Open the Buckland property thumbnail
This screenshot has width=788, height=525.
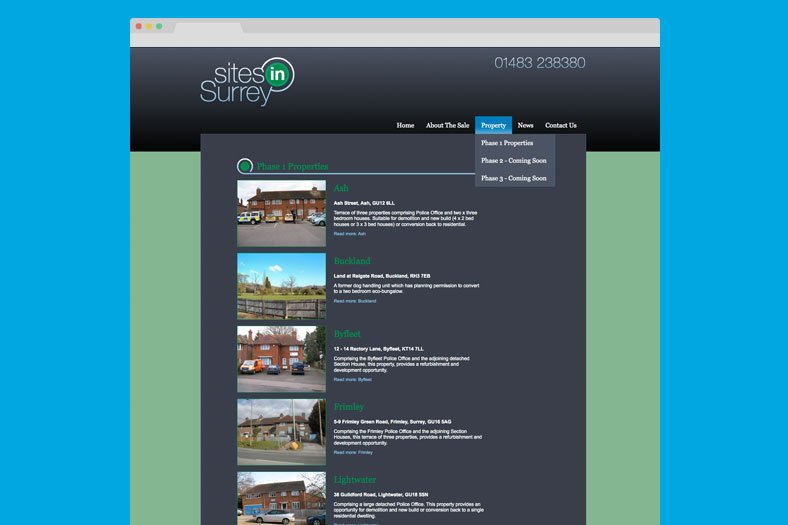[x=281, y=286]
